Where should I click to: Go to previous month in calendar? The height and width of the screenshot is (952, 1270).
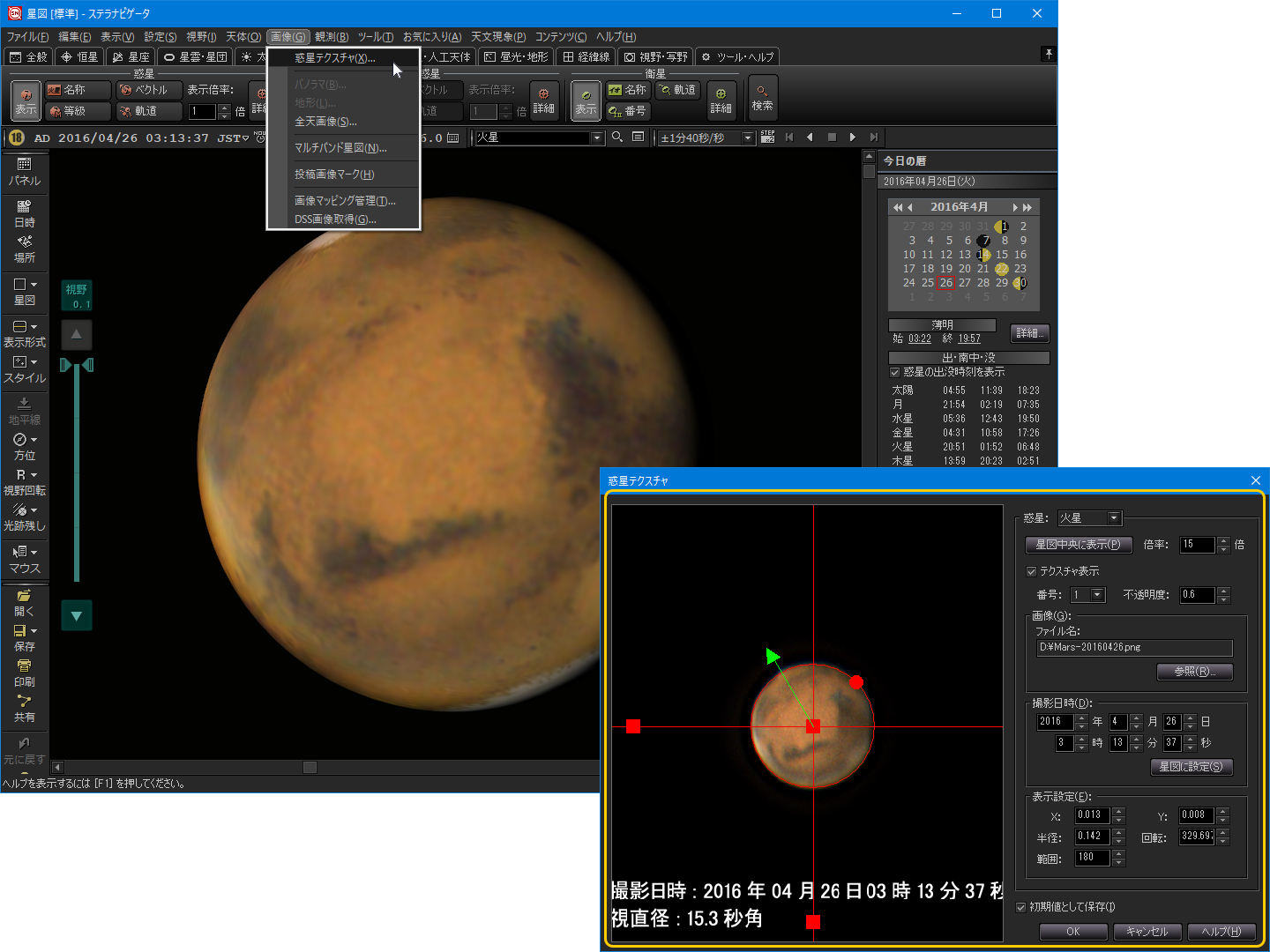(909, 207)
